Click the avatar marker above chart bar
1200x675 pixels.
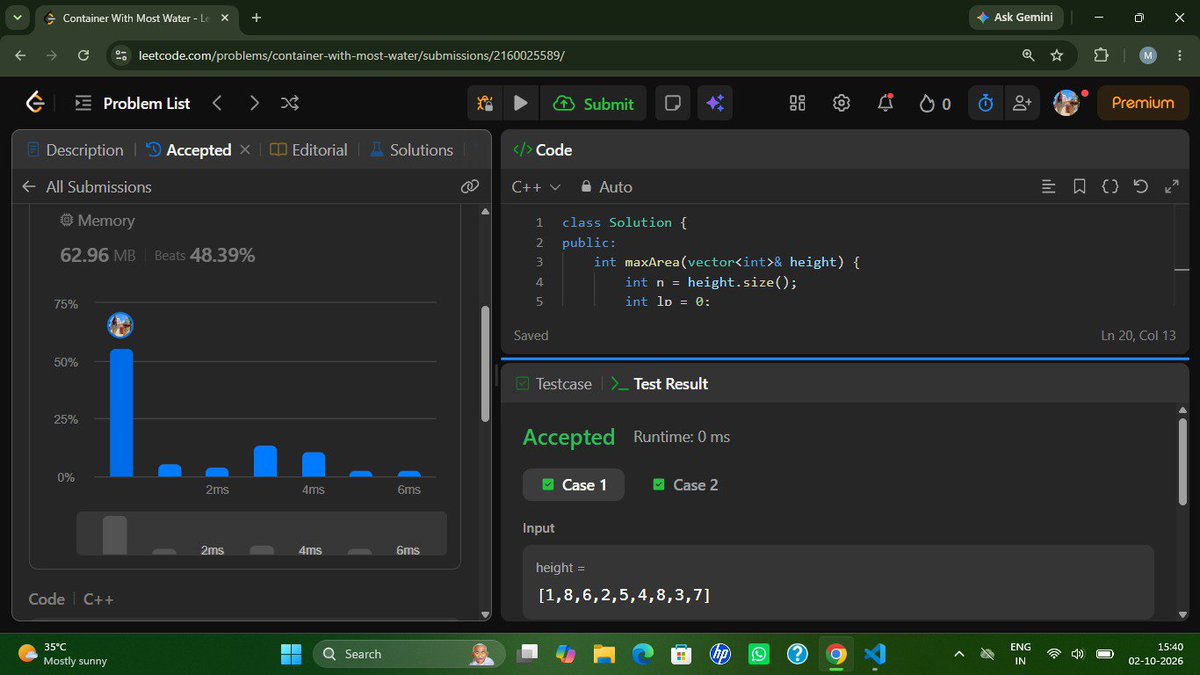click(x=120, y=325)
